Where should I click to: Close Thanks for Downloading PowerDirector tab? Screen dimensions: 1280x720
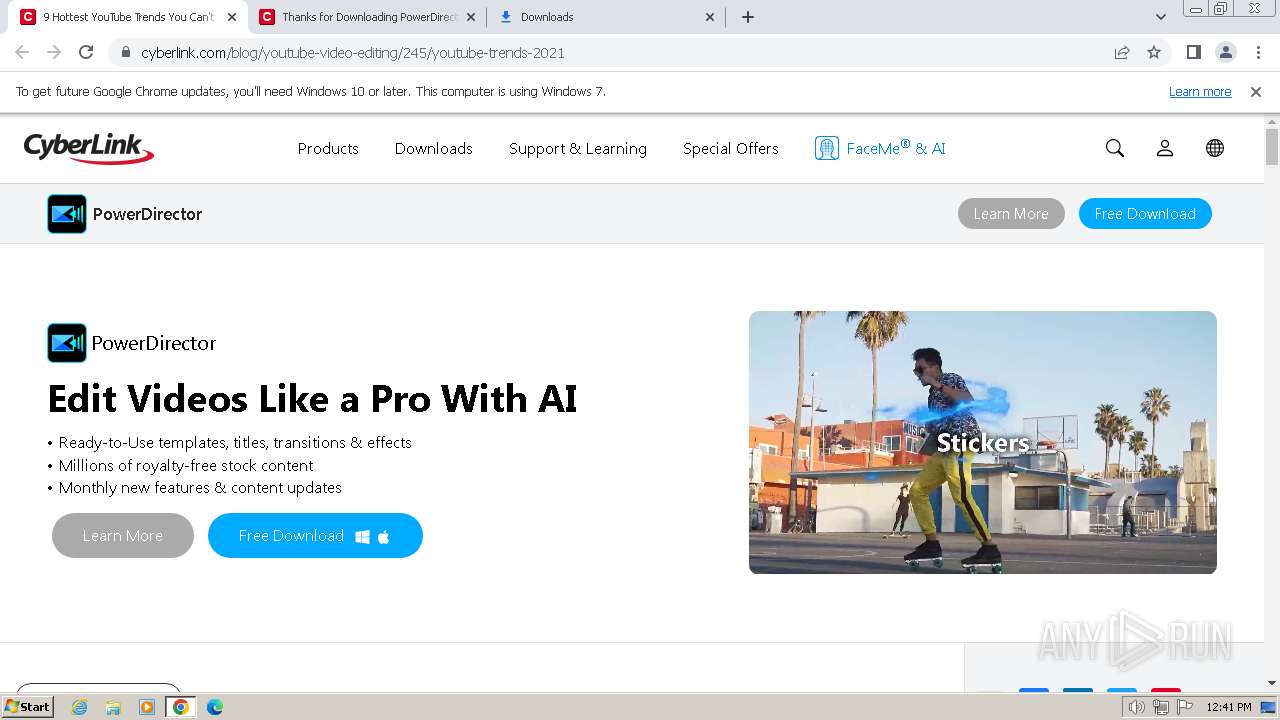[x=471, y=17]
